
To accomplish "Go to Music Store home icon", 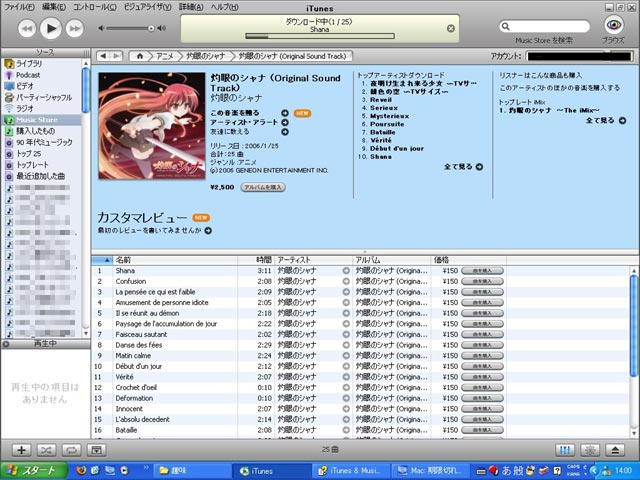I will [x=140, y=56].
